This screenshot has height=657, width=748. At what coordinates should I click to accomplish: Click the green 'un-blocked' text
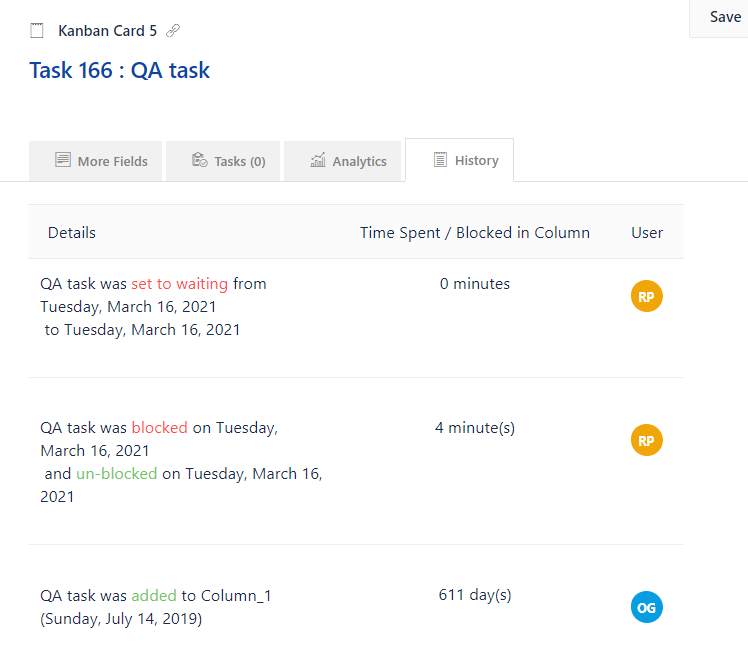(116, 473)
